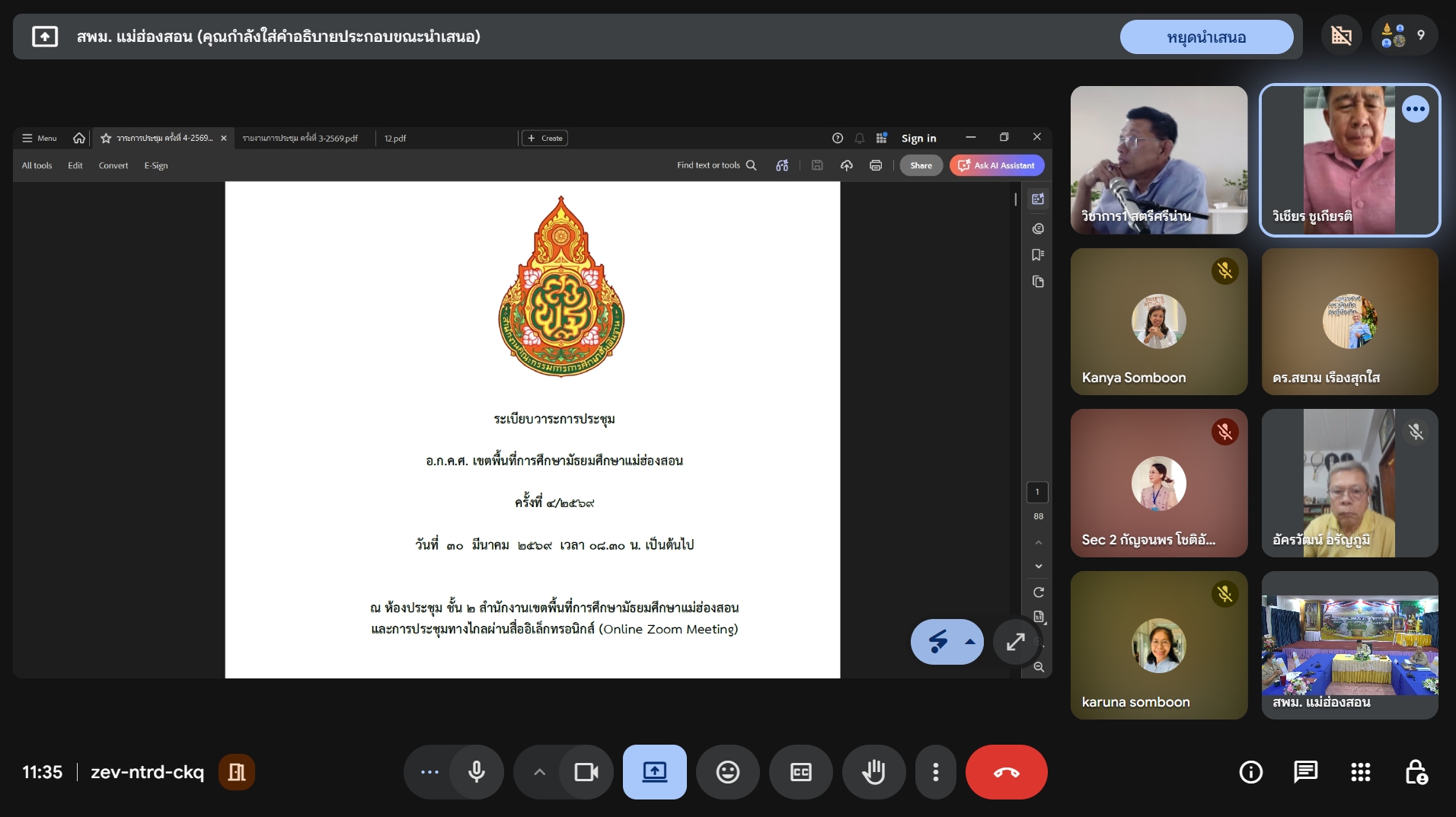
Task: Click the Ask AI Assistant button
Action: tap(998, 165)
